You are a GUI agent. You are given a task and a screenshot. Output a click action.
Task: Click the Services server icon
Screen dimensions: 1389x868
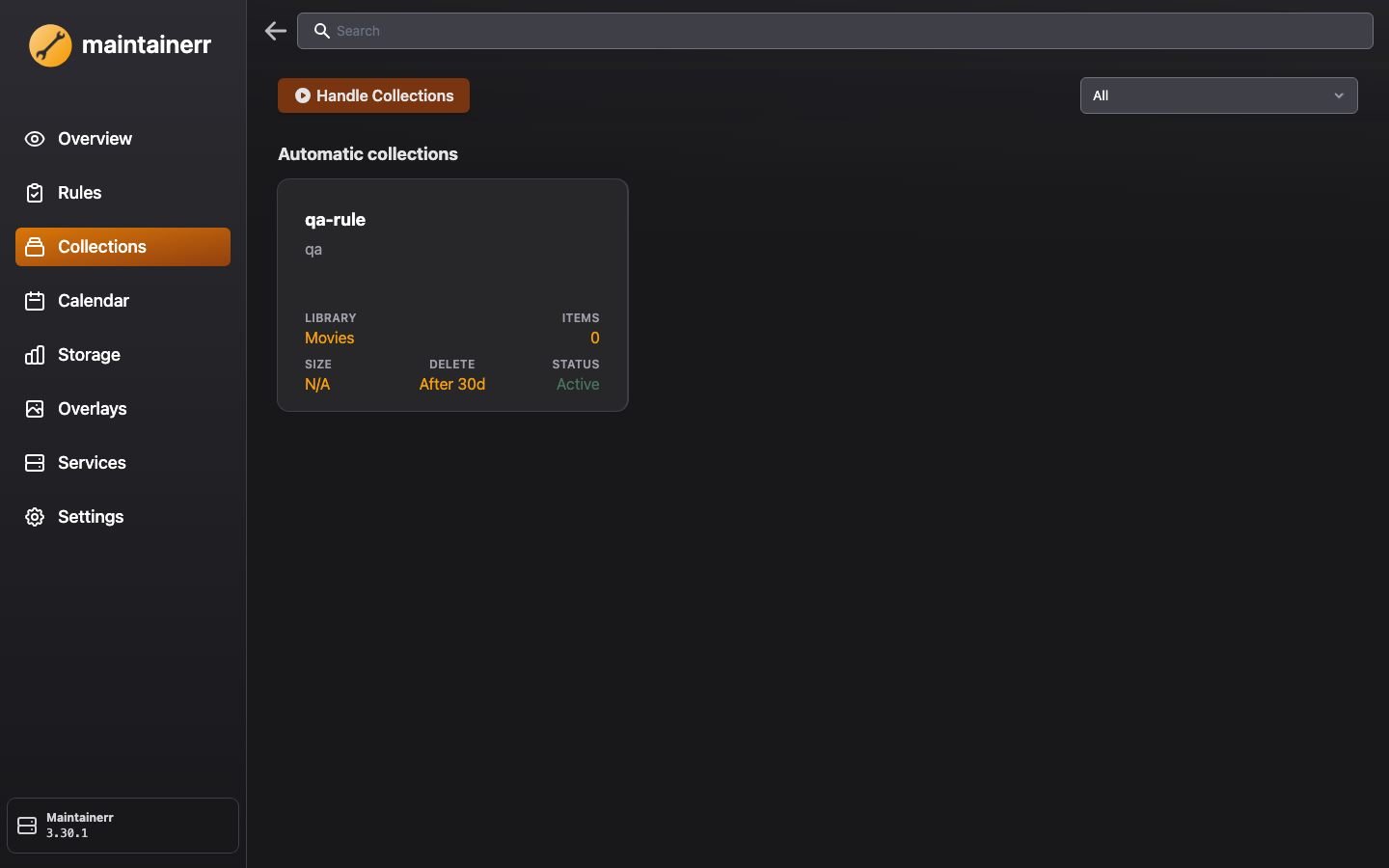point(35,463)
